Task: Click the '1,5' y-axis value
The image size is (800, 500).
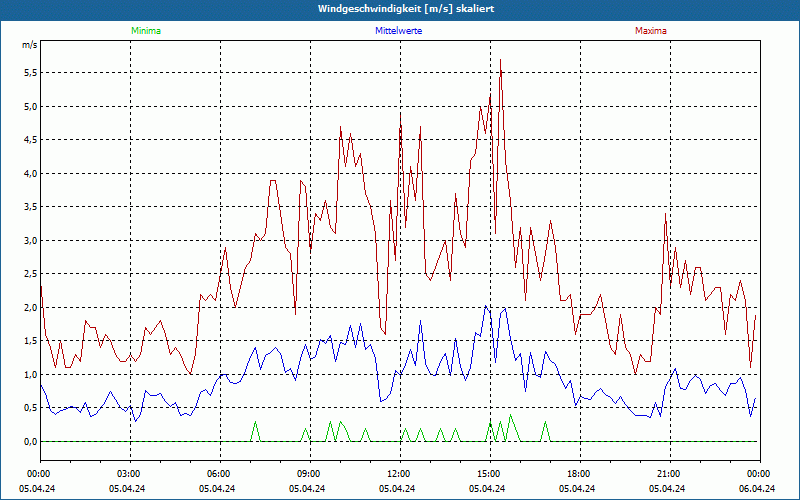Action: point(31,341)
